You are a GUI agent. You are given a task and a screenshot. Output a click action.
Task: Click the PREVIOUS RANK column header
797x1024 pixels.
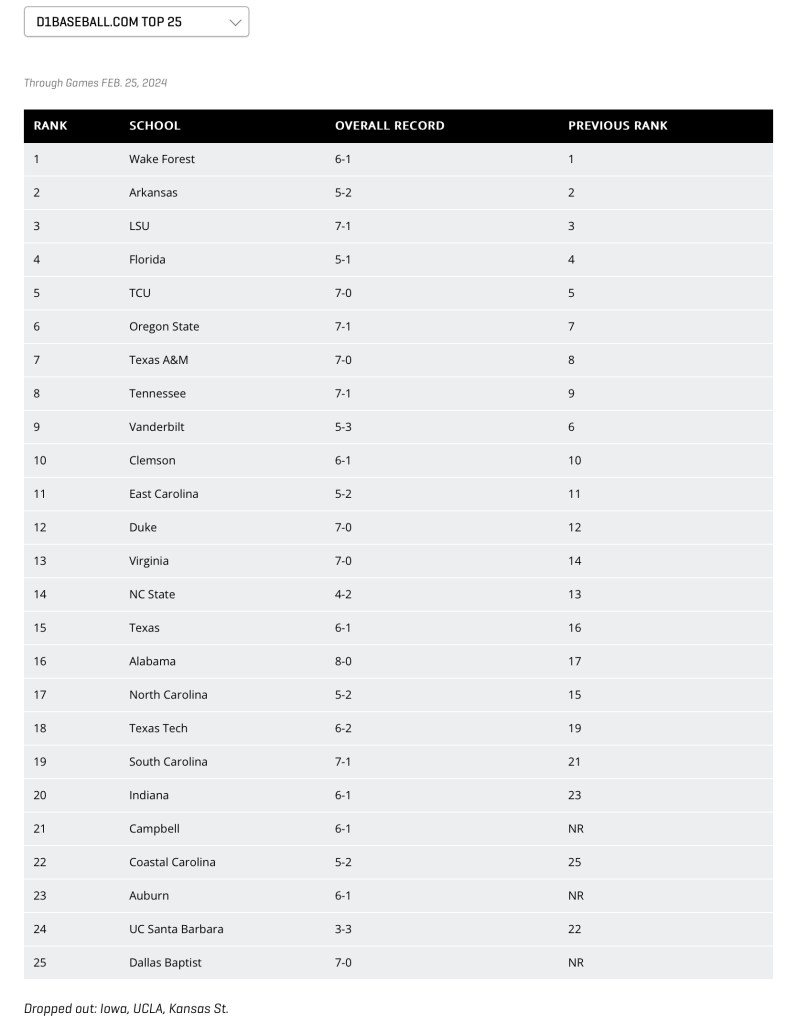click(x=617, y=126)
